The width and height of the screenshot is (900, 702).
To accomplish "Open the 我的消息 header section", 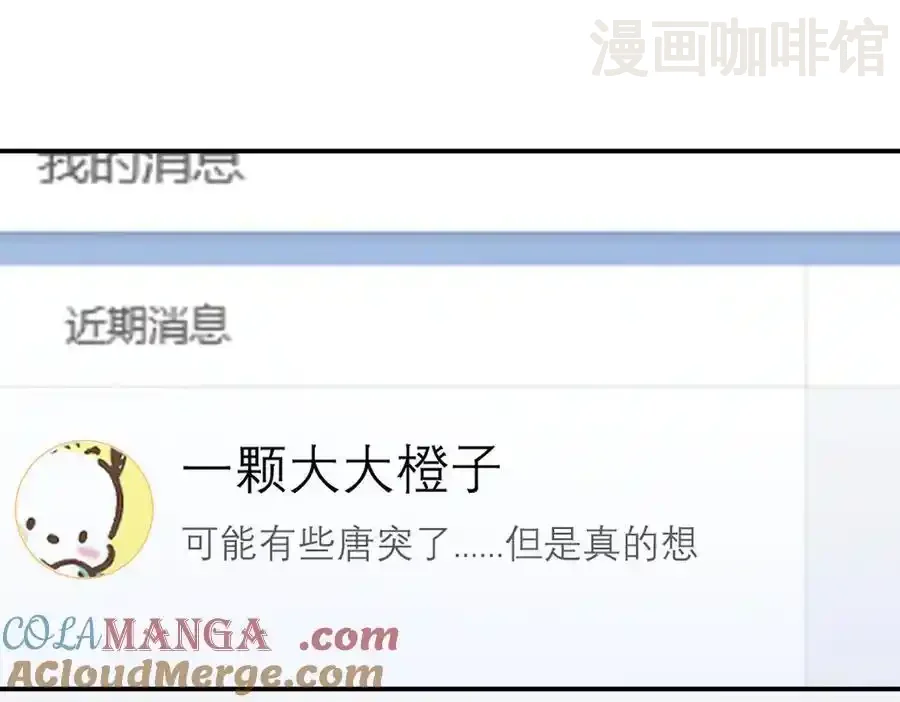I will (x=141, y=167).
